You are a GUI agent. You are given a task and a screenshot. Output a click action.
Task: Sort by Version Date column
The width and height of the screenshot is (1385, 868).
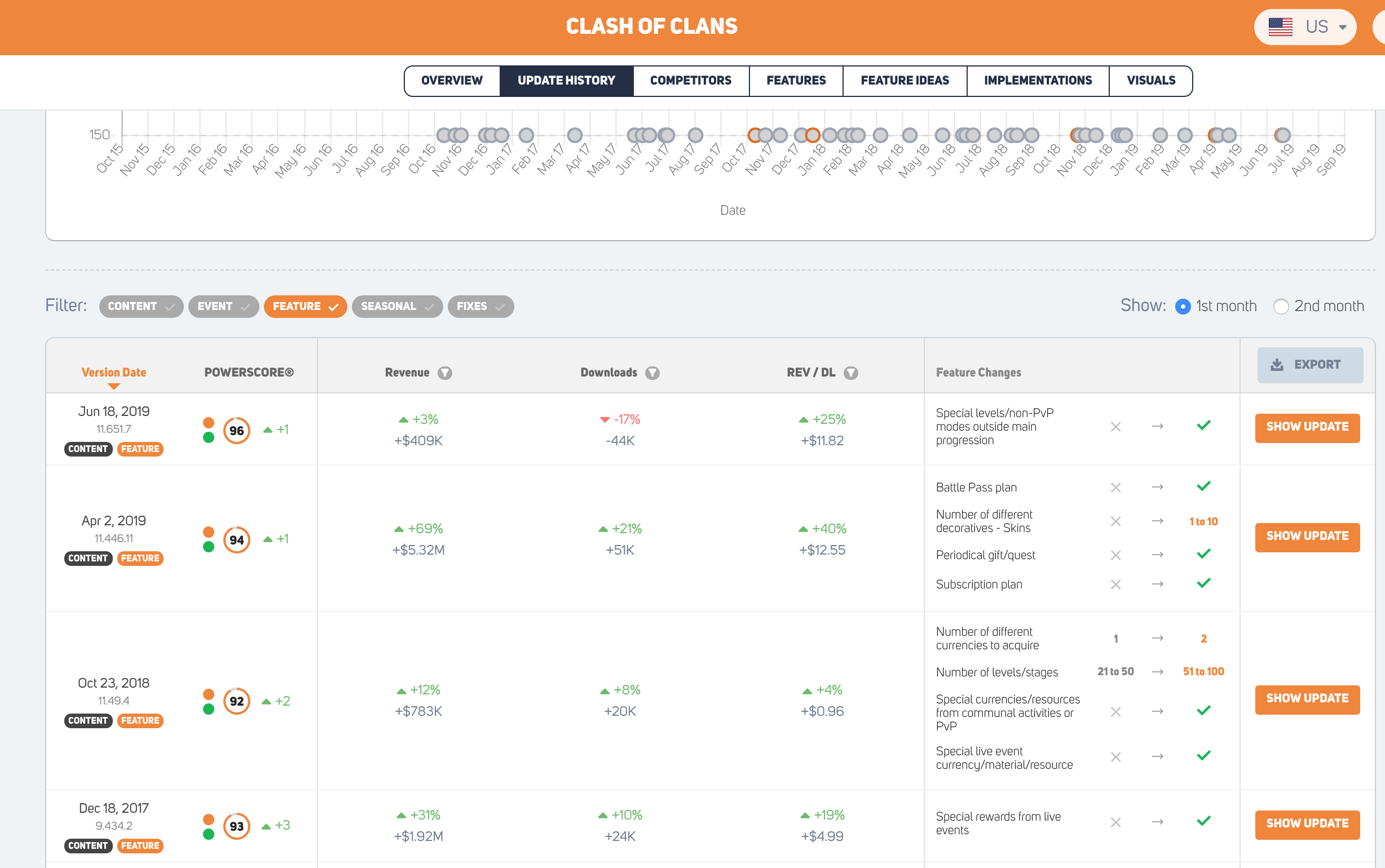[114, 373]
